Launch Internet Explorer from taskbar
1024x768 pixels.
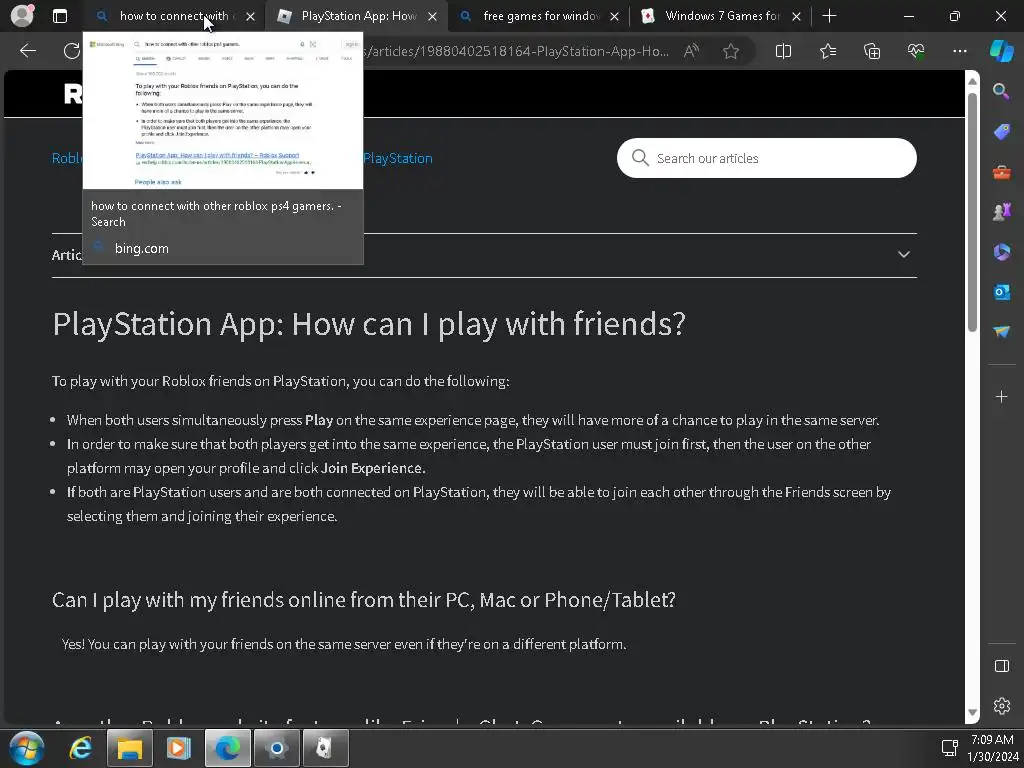(80, 748)
